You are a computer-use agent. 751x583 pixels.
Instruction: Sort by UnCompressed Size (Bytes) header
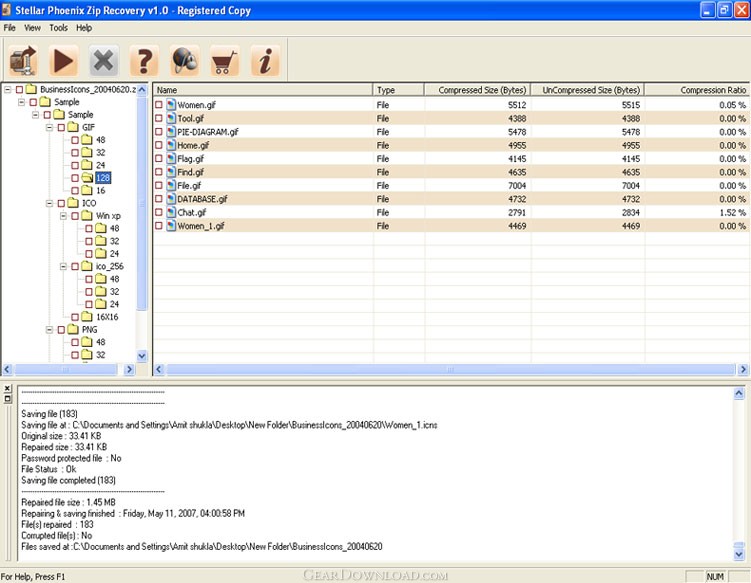tap(588, 90)
